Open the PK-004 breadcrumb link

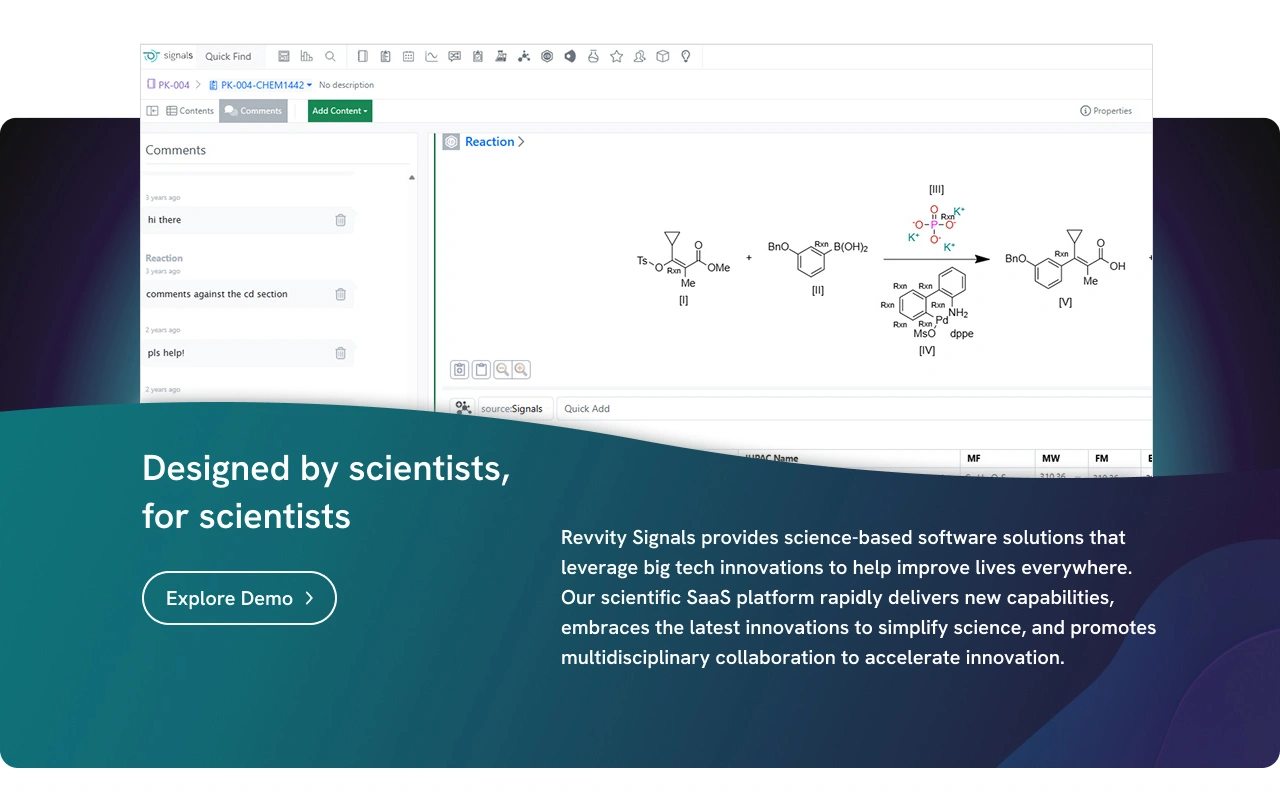[173, 86]
